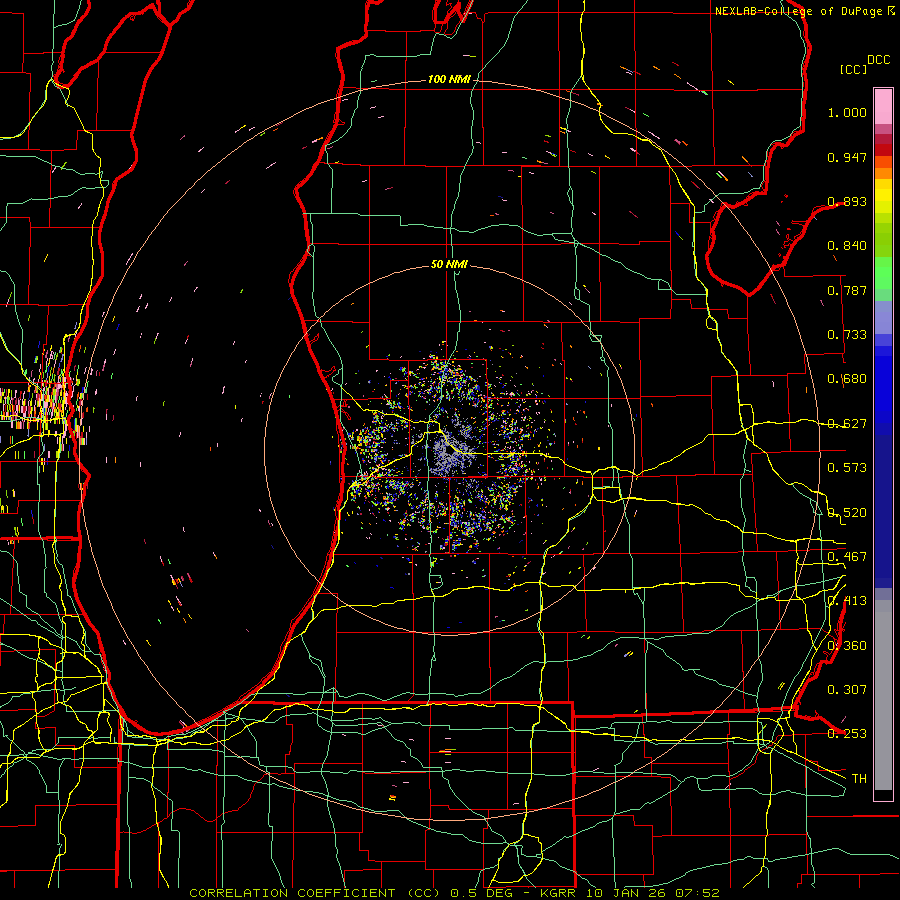Click the TH threshold label on legend
This screenshot has height=900, width=900.
tap(859, 779)
